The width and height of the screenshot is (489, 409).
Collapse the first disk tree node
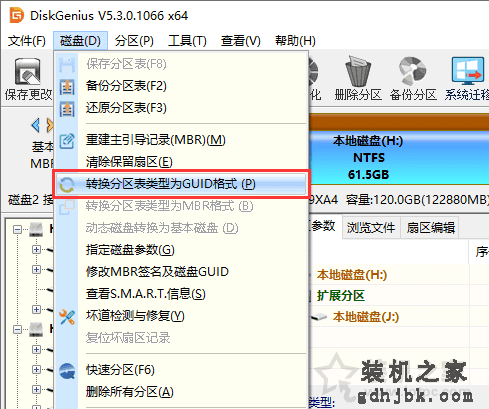point(17,229)
